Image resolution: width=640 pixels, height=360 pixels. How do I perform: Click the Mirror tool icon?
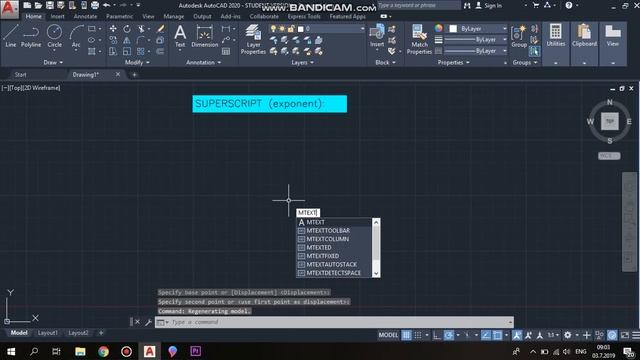pos(127,40)
